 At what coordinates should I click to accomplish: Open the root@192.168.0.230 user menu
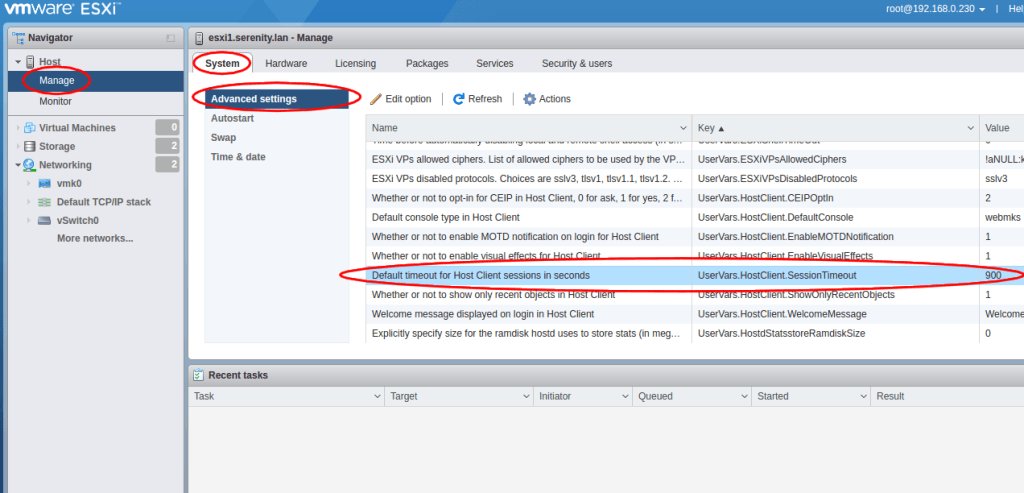[x=935, y=8]
